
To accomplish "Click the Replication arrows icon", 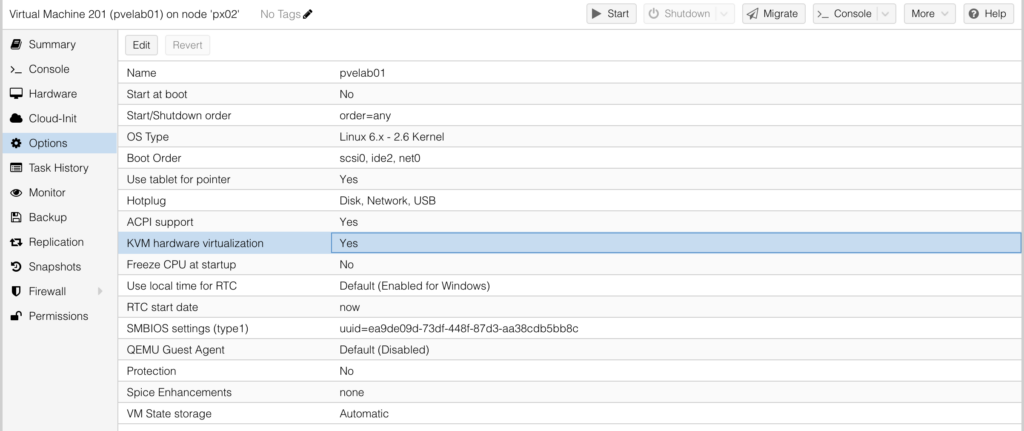I will 16,242.
